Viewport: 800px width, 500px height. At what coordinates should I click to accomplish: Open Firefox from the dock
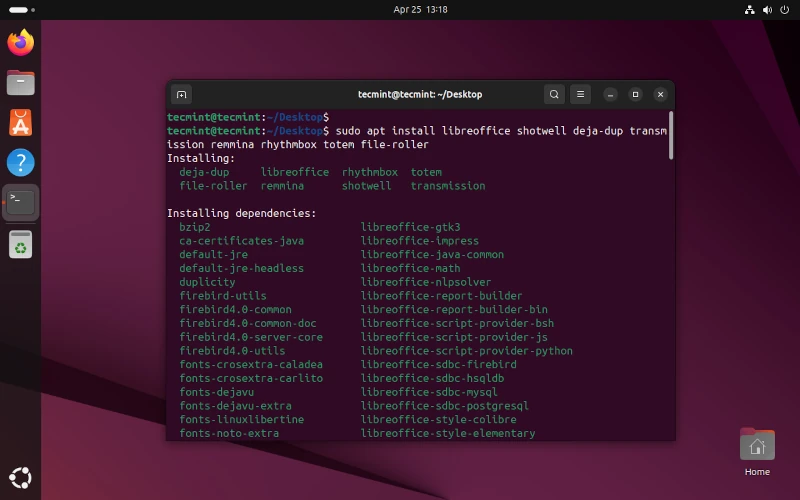point(20,42)
